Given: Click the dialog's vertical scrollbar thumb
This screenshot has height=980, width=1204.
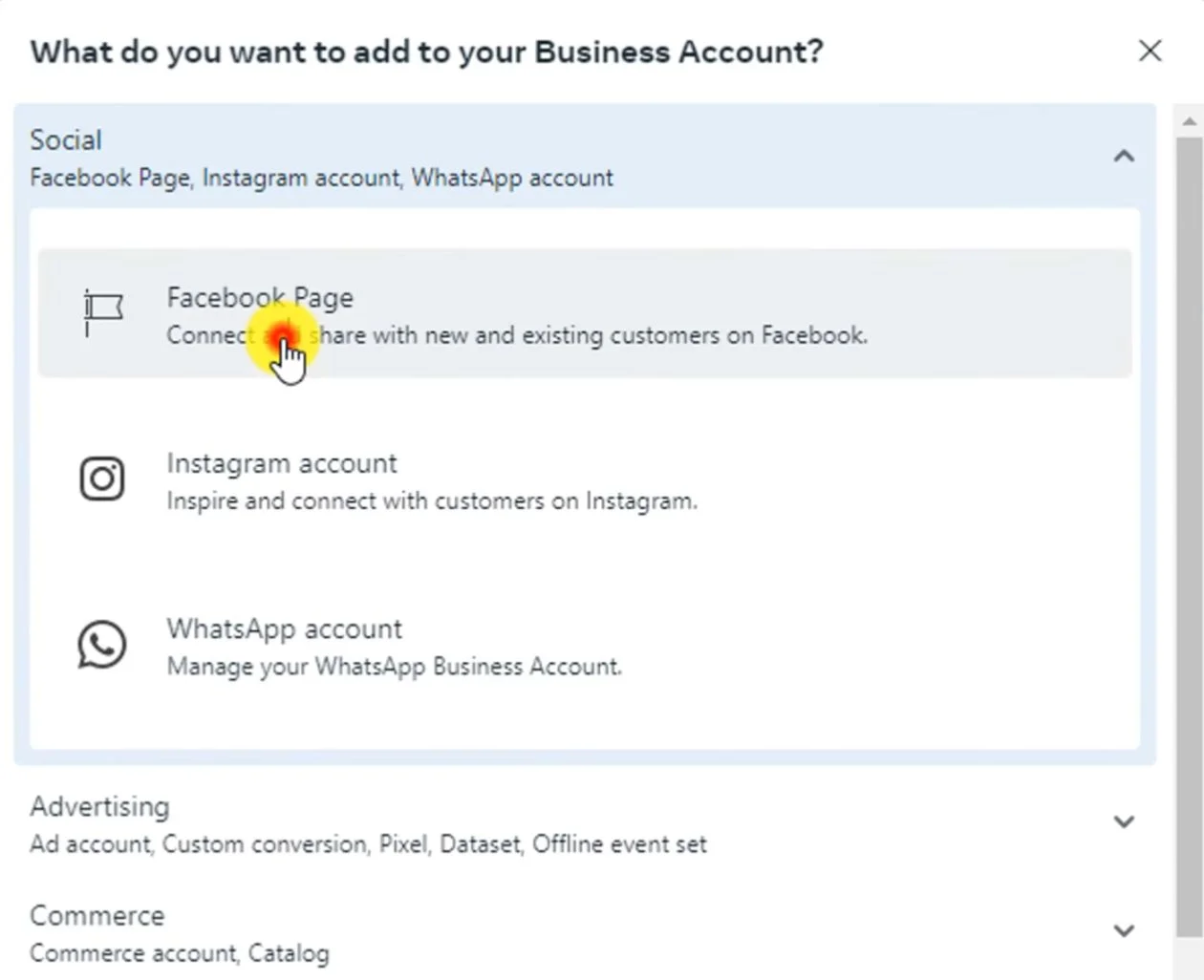Looking at the screenshot, I should click(1189, 535).
